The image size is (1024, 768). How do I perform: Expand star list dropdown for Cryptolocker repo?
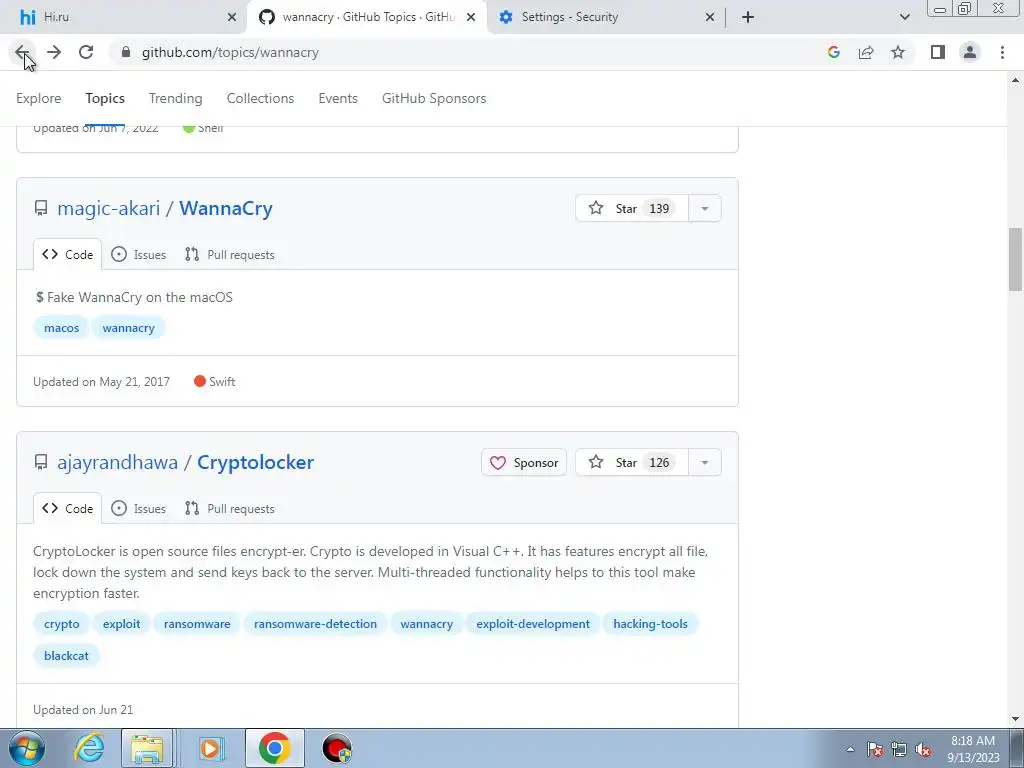pos(705,462)
